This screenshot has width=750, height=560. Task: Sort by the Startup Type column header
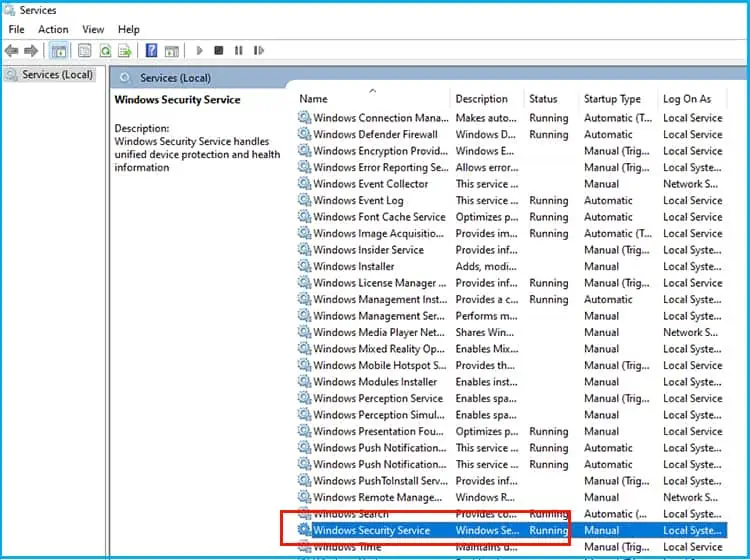point(618,99)
